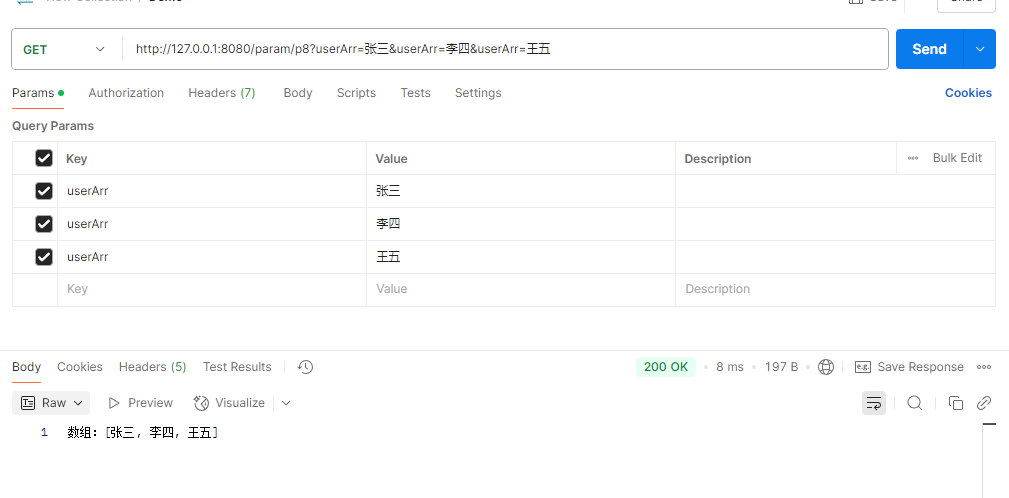Viewport: 1009px width, 498px height.
Task: Click the network globe icon
Action: pyautogui.click(x=826, y=367)
